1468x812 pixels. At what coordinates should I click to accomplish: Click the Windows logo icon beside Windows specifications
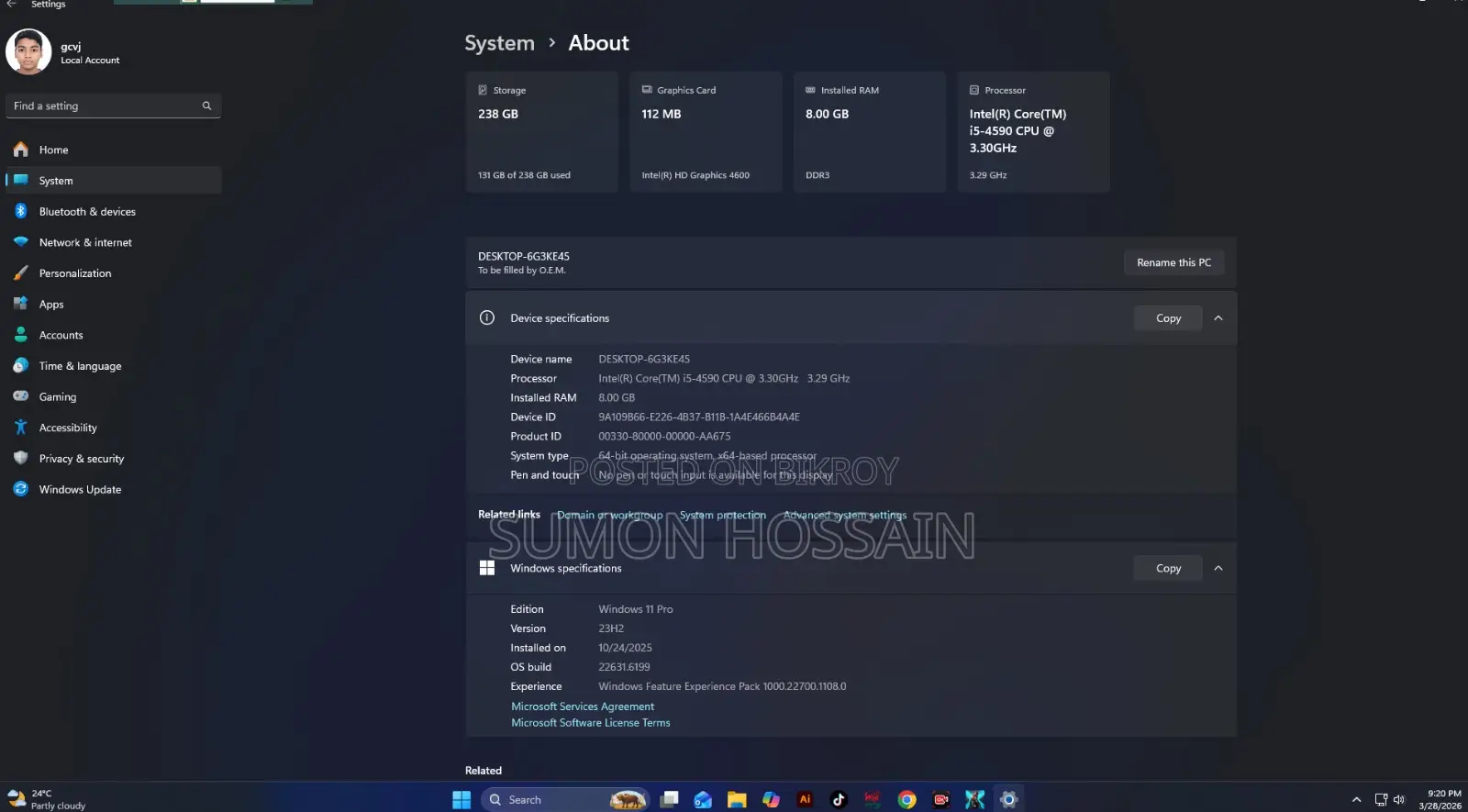[x=487, y=568]
